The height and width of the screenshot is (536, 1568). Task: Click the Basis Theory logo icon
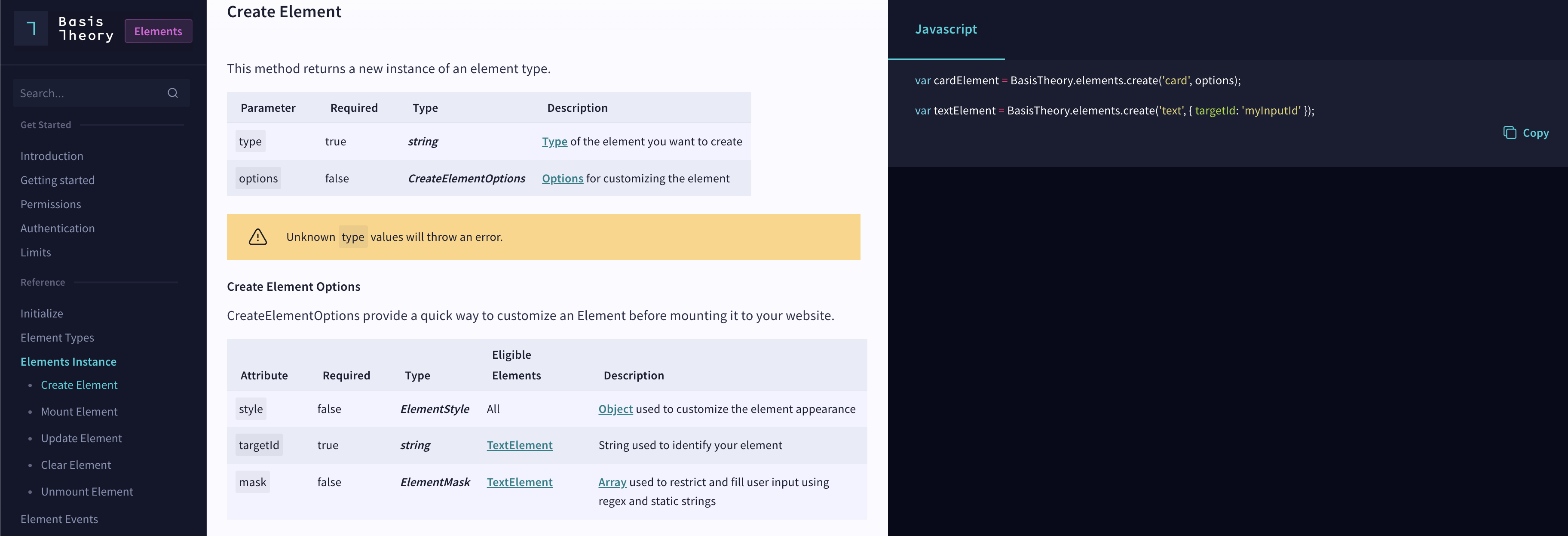(x=31, y=29)
